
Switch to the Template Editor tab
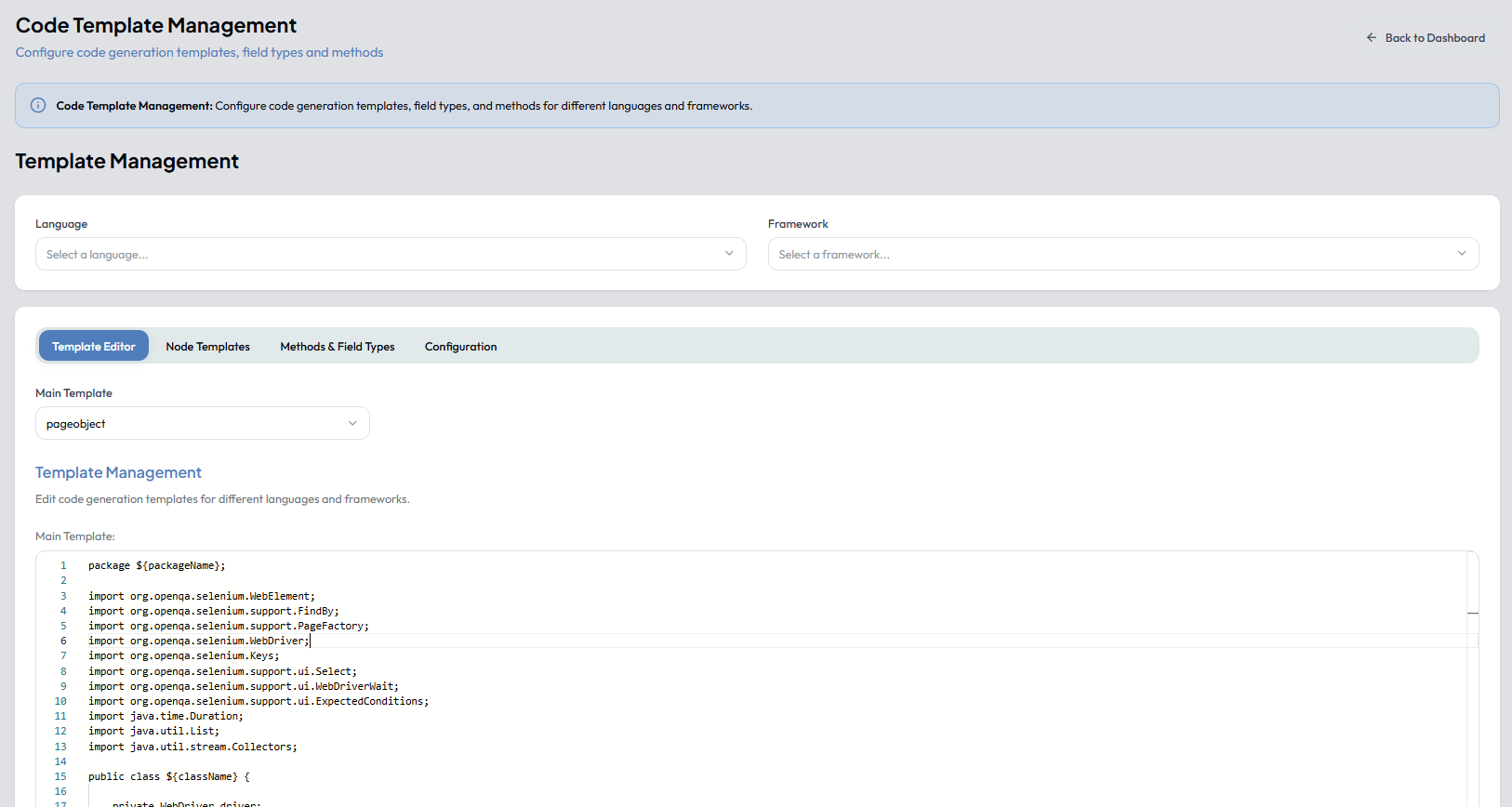click(94, 346)
